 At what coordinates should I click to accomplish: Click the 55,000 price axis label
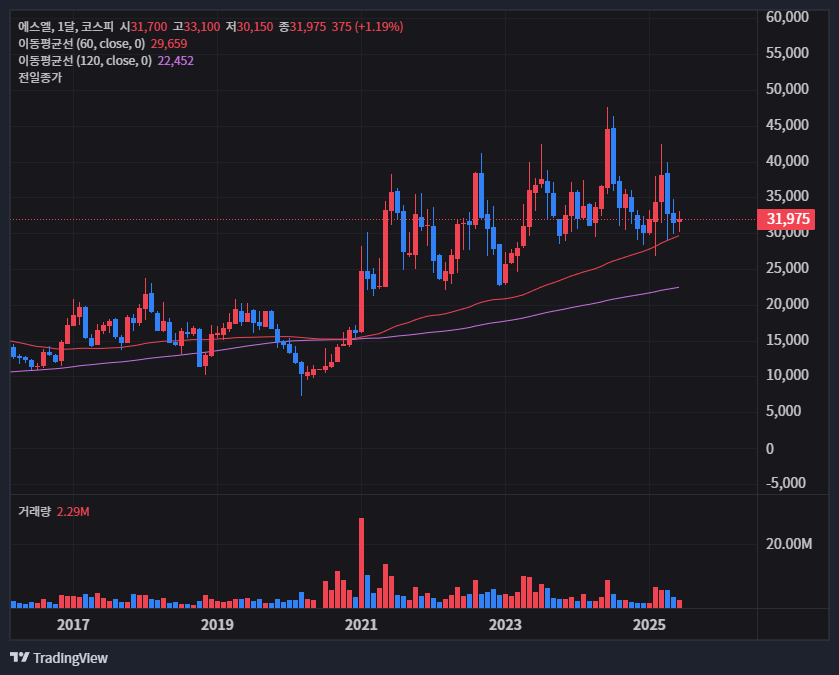pos(787,52)
